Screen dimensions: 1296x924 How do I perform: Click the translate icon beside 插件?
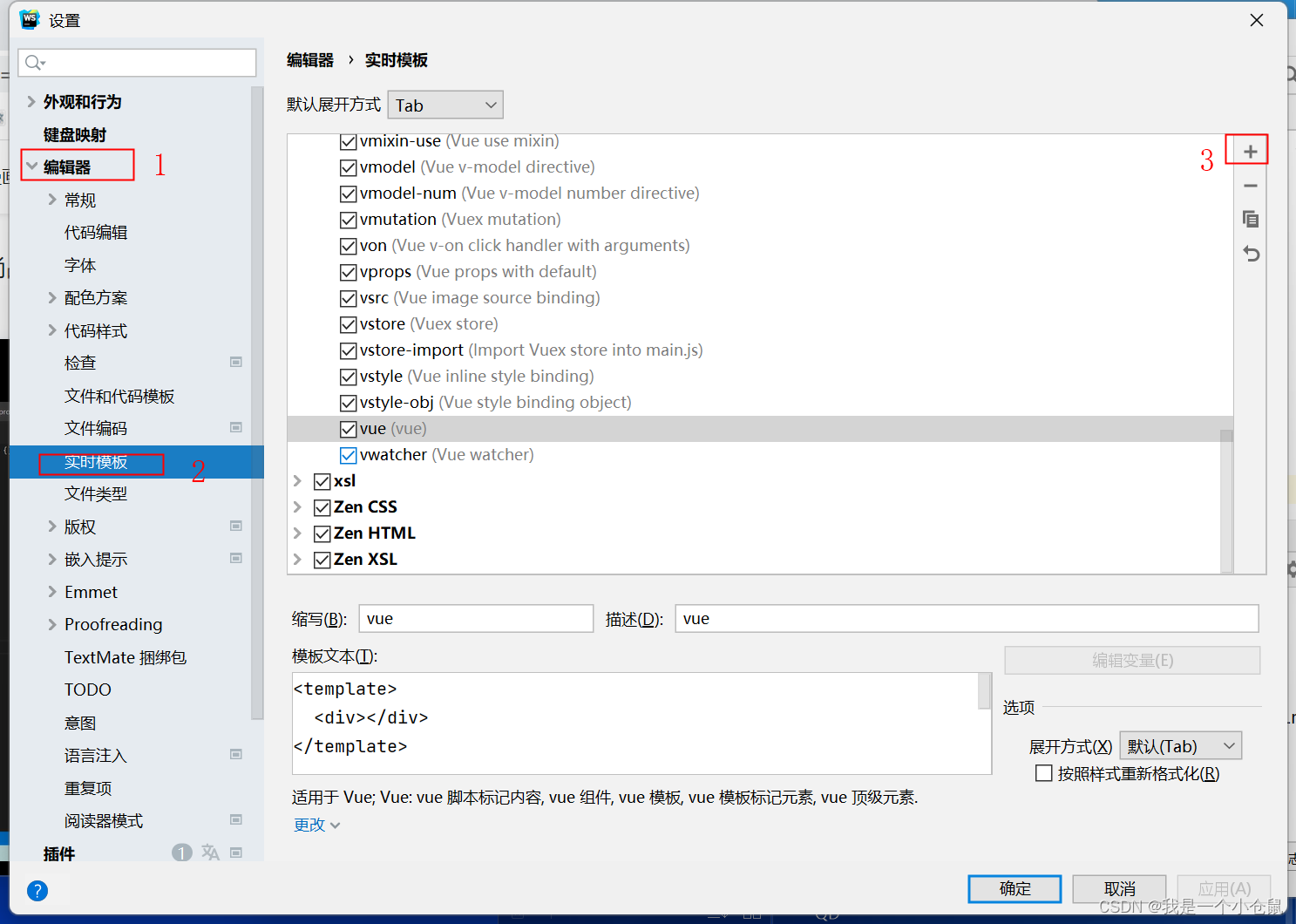[210, 853]
